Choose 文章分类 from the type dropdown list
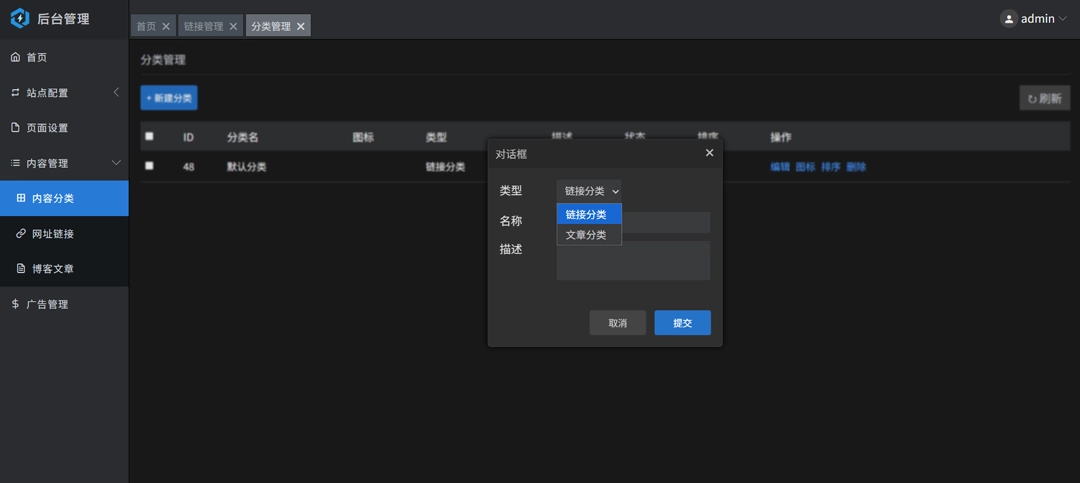The width and height of the screenshot is (1080, 483). (x=588, y=235)
